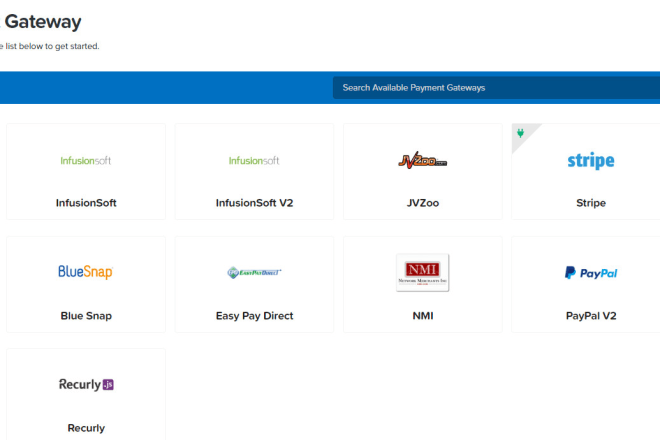Click the InfusionSoft V2 logo

coord(254,160)
